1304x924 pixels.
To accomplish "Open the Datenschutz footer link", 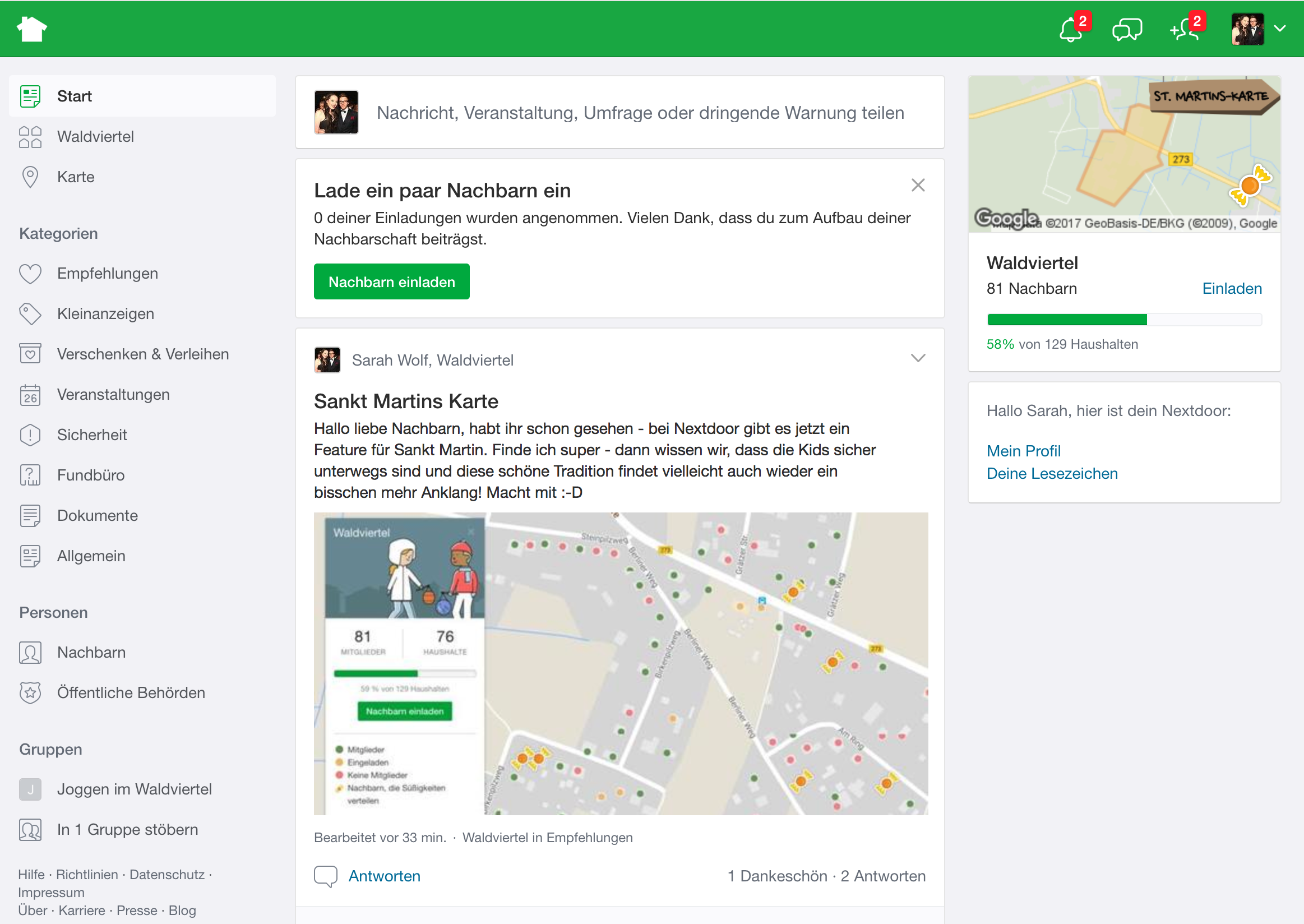I will click(x=167, y=875).
